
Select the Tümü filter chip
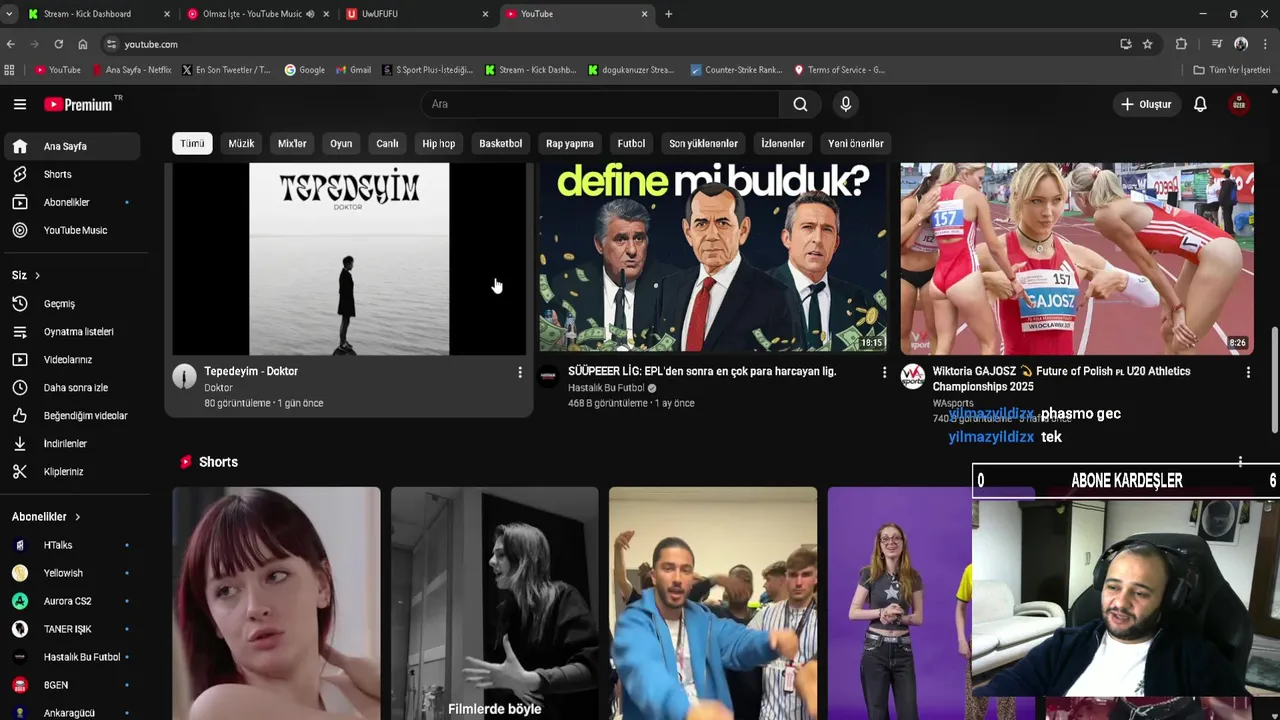pyautogui.click(x=192, y=143)
